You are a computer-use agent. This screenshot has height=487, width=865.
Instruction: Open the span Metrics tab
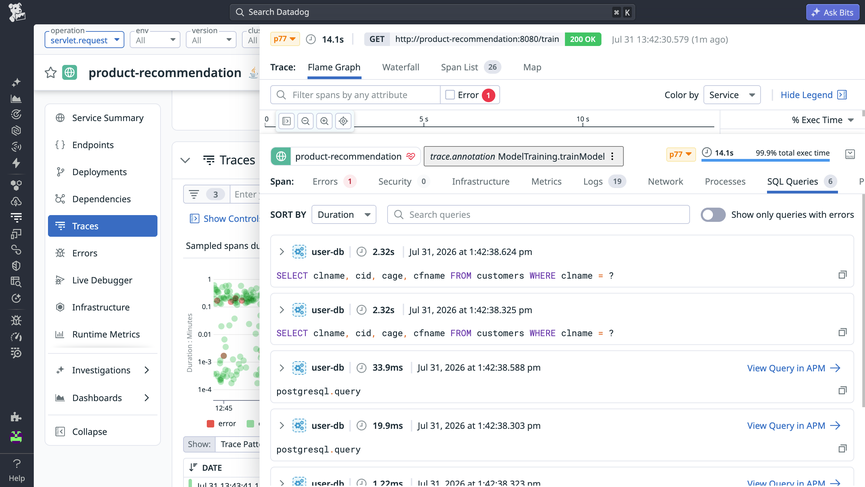pos(546,181)
